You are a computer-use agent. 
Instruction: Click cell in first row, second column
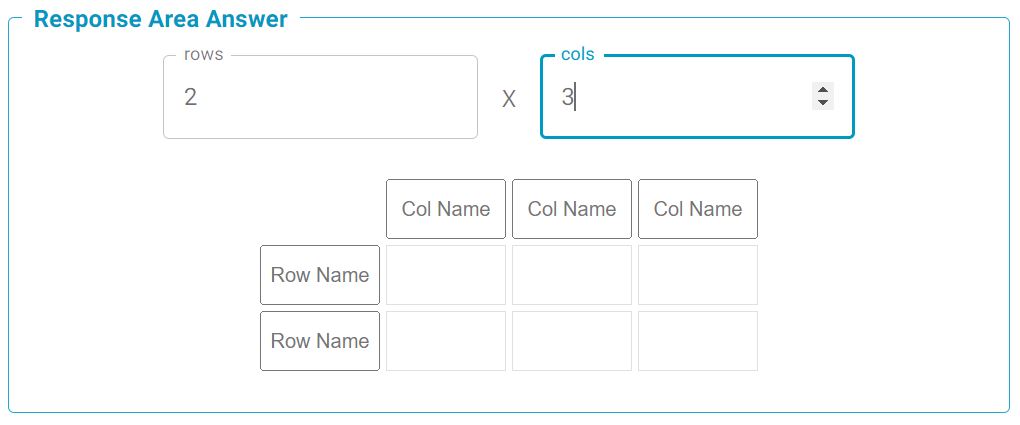pos(572,275)
